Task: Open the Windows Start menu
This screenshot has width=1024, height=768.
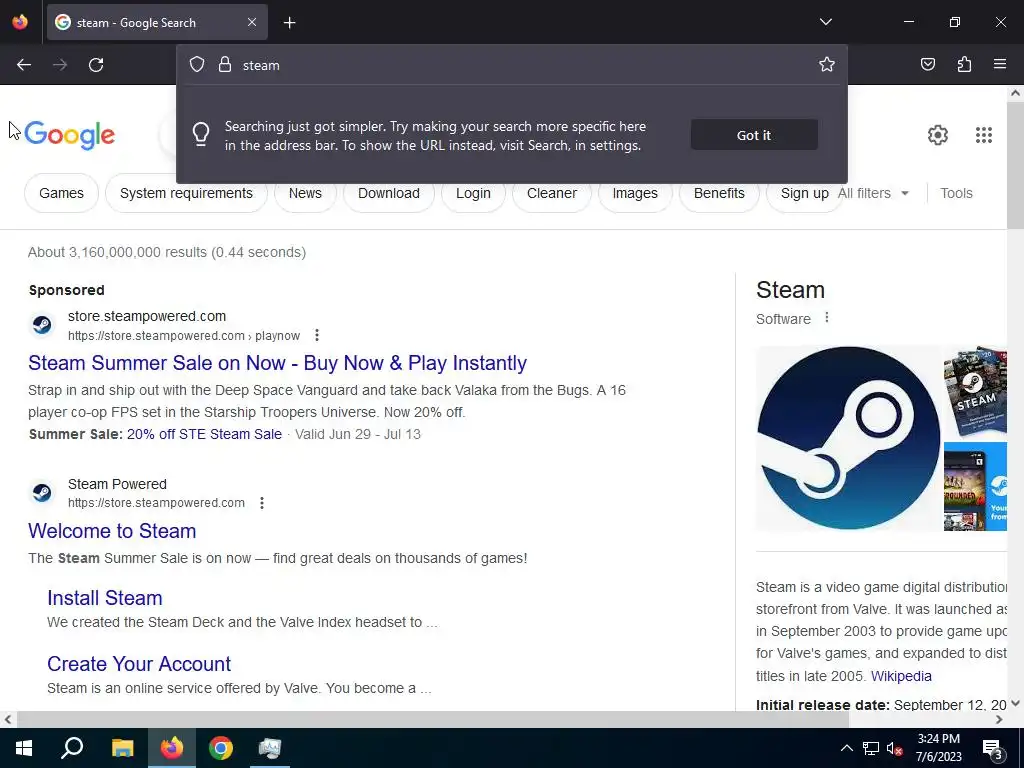Action: click(24, 748)
